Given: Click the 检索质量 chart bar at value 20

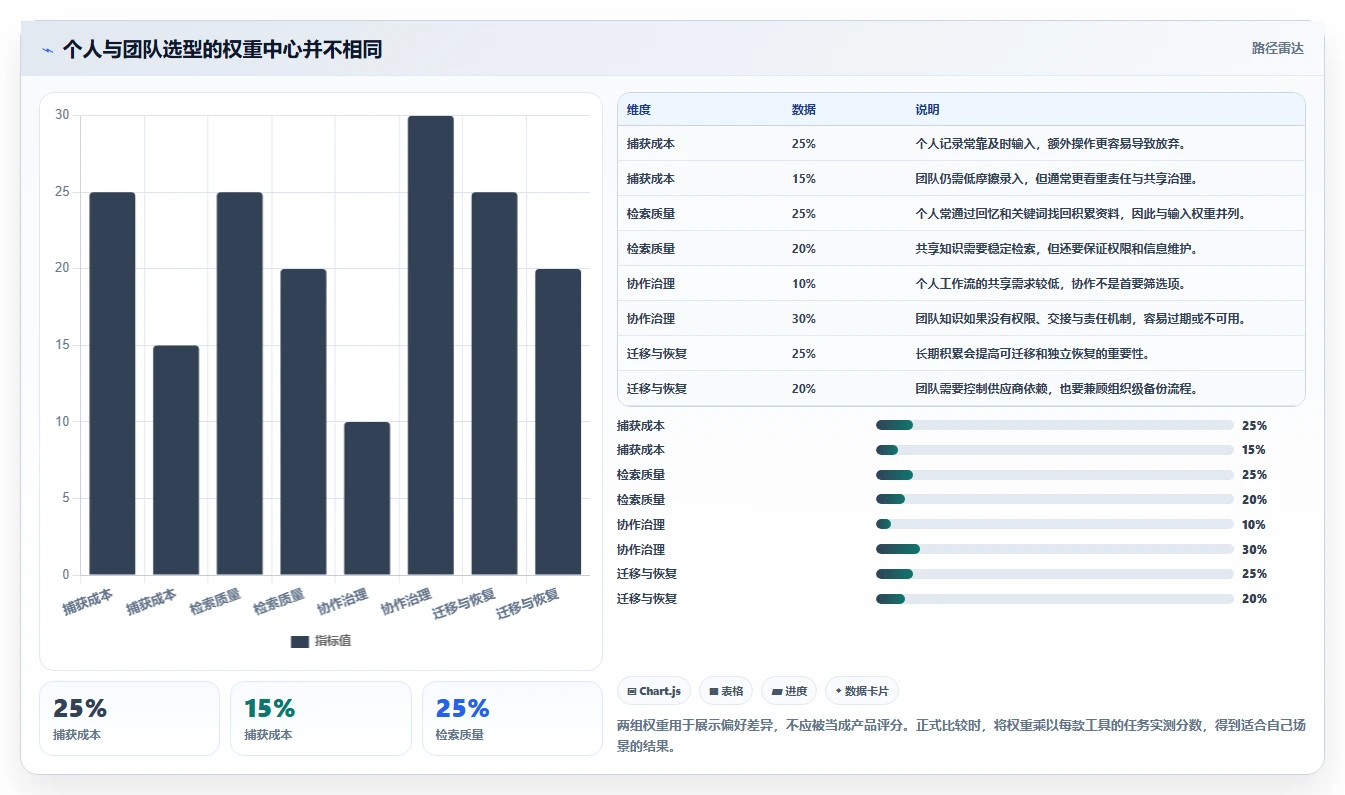Looking at the screenshot, I should point(303,422).
